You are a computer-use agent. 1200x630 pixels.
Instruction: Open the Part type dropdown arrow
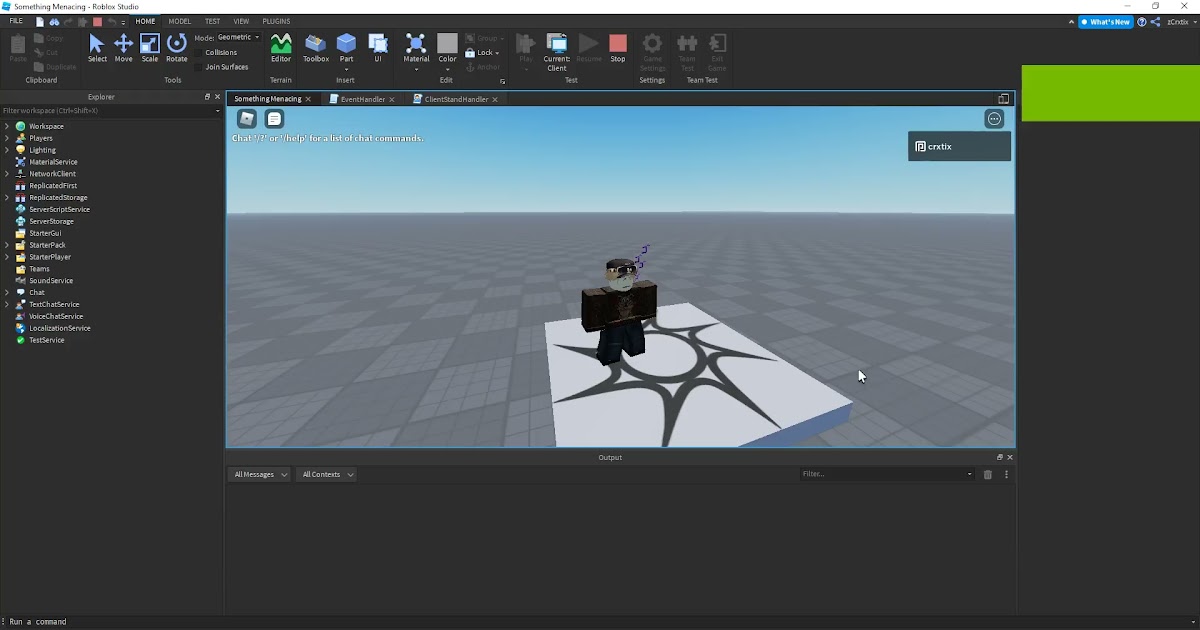346,68
